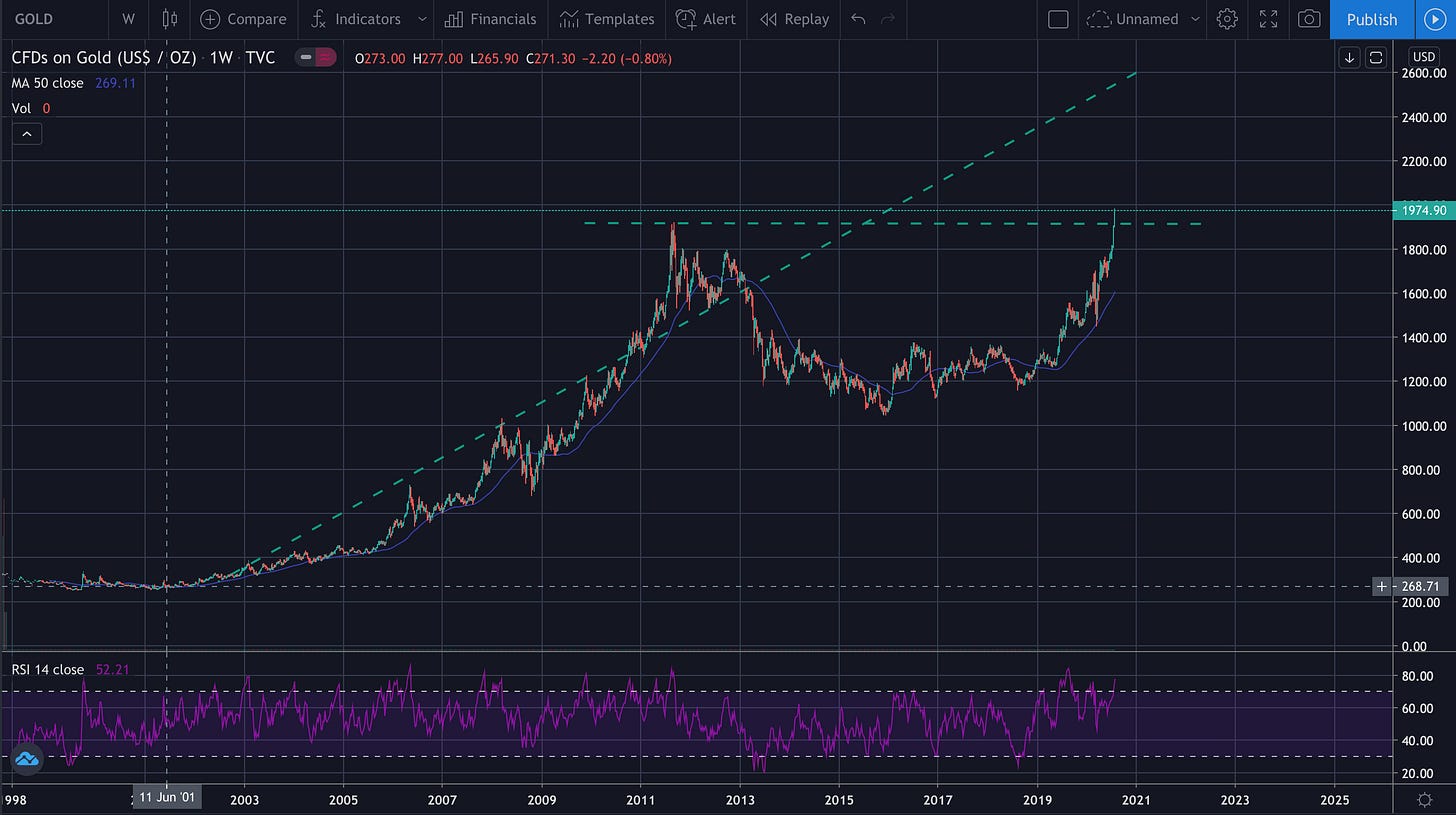Click 2600.00 on the price scale
This screenshot has width=1456, height=815.
(x=1423, y=73)
